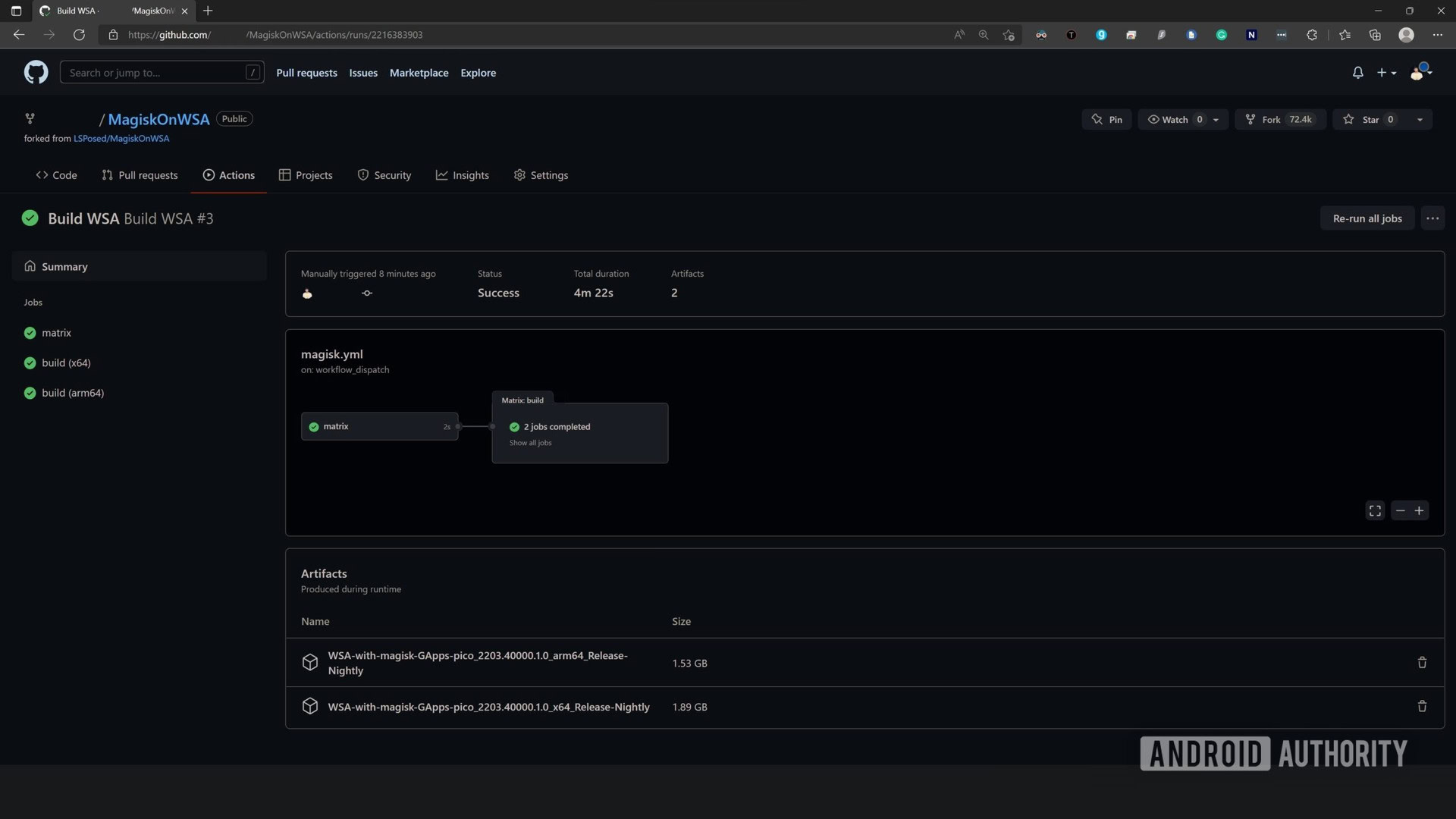This screenshot has width=1456, height=819.
Task: Enter fullscreen view of workflow graph
Action: point(1375,511)
